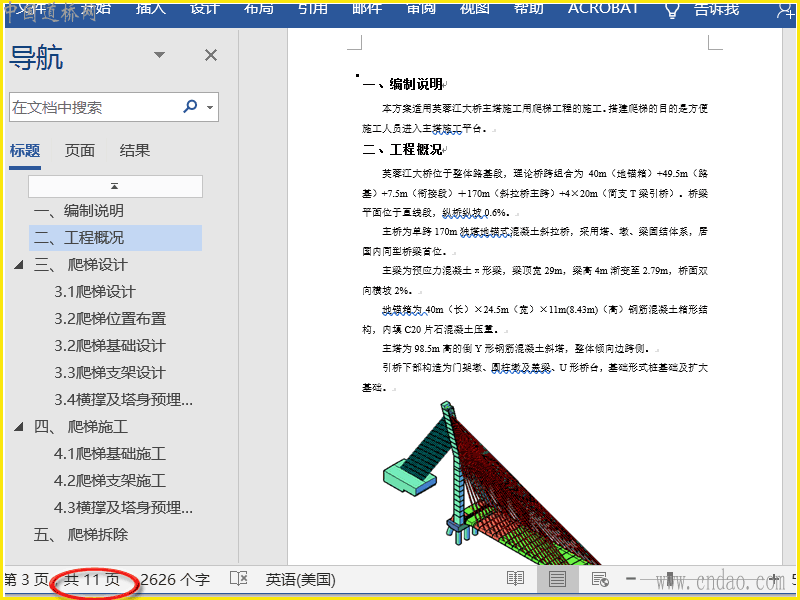Open the 审阅 ribbon tab
The height and width of the screenshot is (600, 800).
click(421, 8)
